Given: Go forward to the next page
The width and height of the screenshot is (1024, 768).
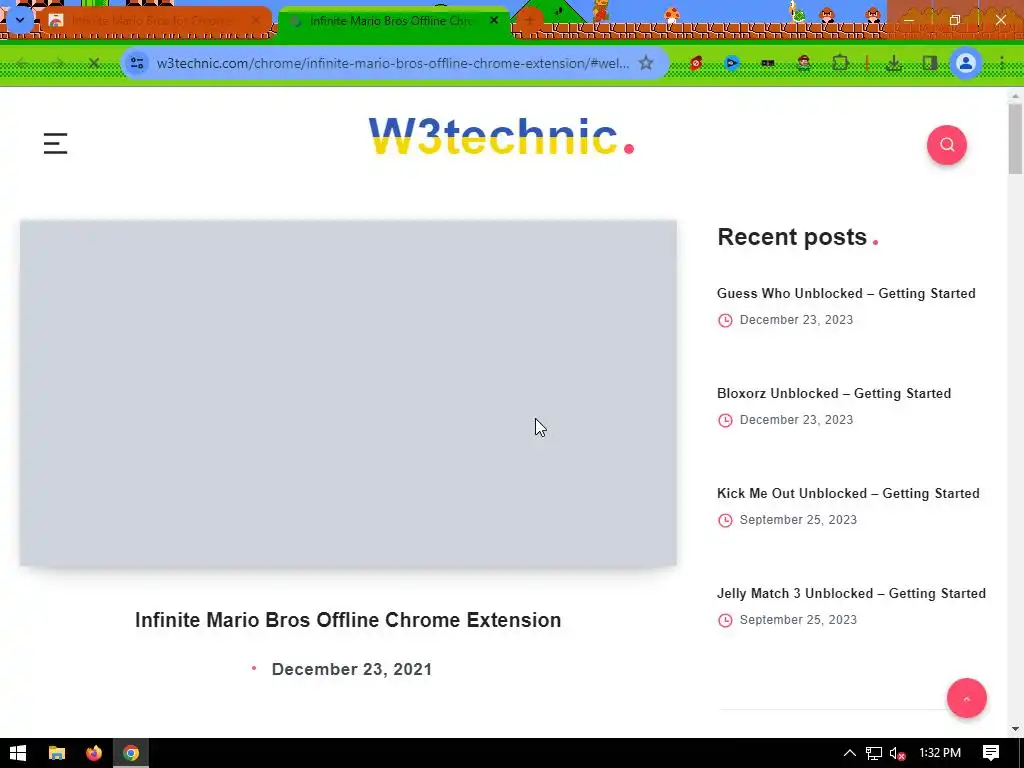Looking at the screenshot, I should point(57,63).
